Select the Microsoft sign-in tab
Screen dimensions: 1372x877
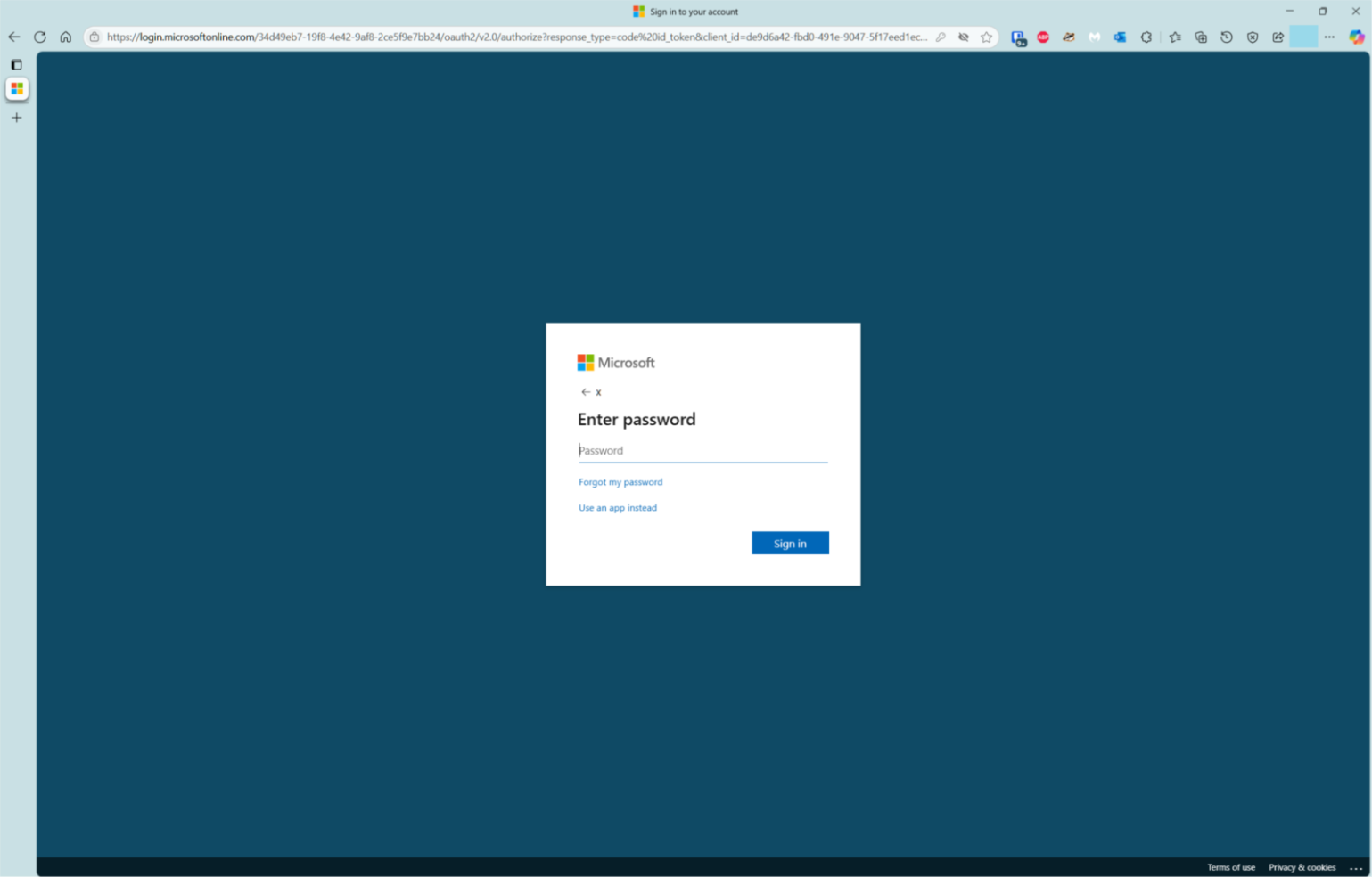click(17, 89)
